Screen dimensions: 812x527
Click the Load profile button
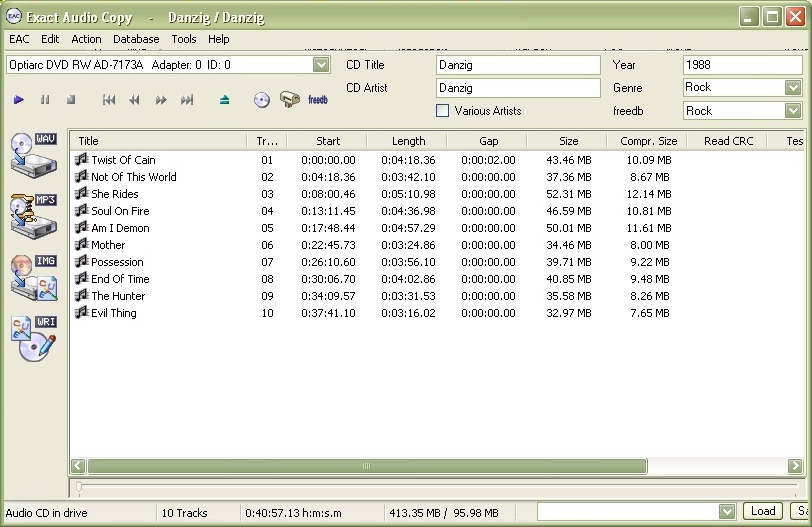[x=763, y=511]
